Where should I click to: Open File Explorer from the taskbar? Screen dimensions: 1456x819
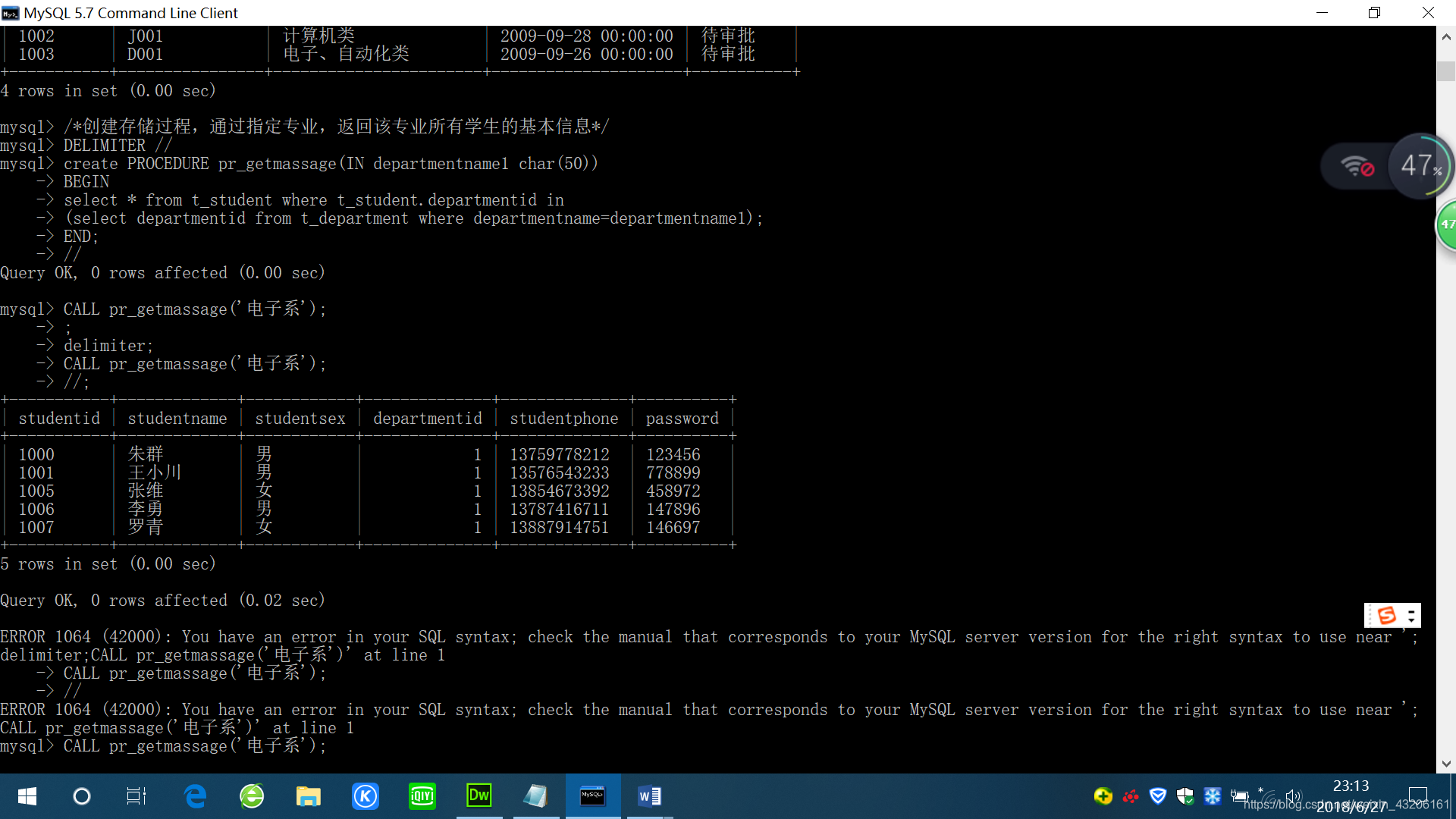[309, 796]
